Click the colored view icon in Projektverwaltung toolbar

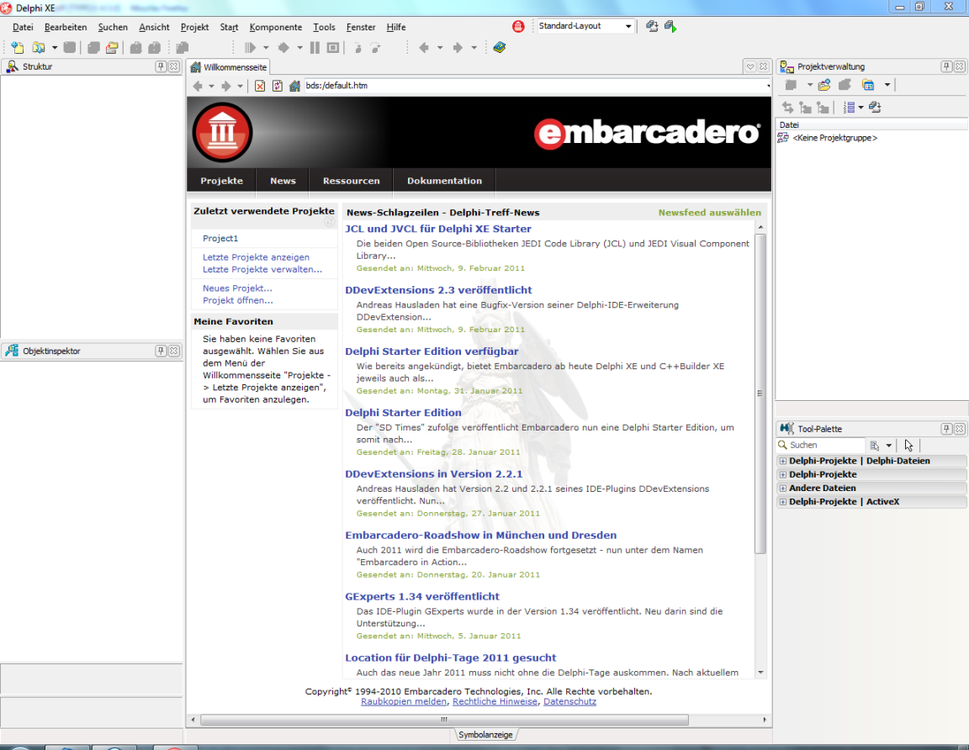pyautogui.click(x=868, y=85)
